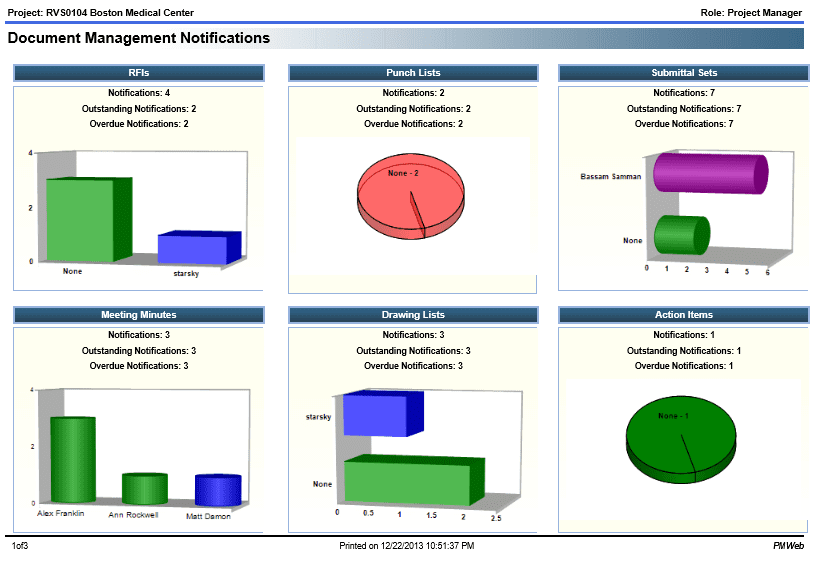Image resolution: width=818 pixels, height=566 pixels.
Task: Click the red Punch Lists pie chart
Action: pos(411,197)
